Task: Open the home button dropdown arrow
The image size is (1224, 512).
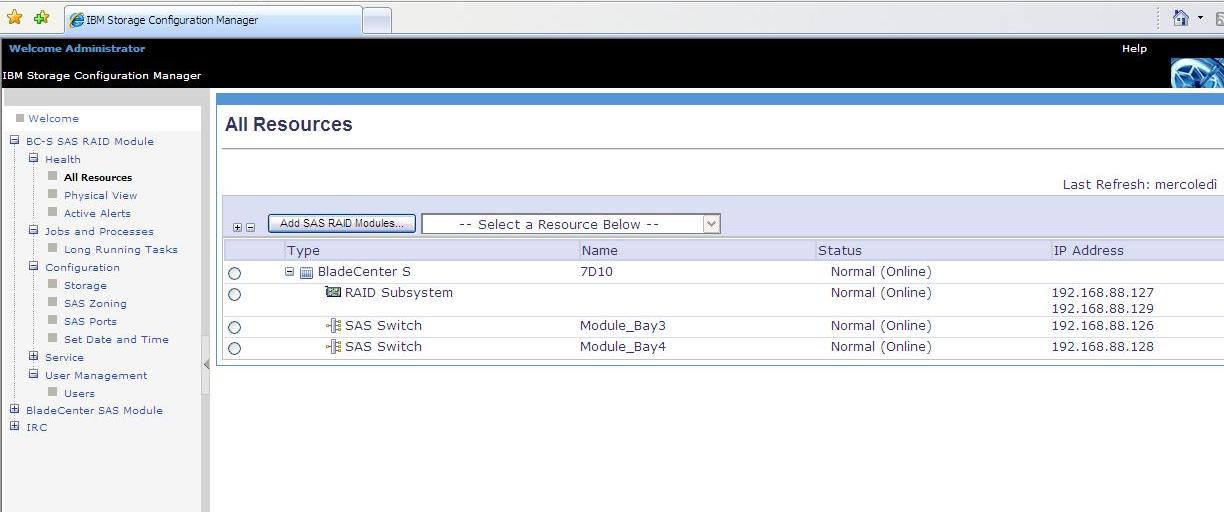Action: pos(1200,19)
